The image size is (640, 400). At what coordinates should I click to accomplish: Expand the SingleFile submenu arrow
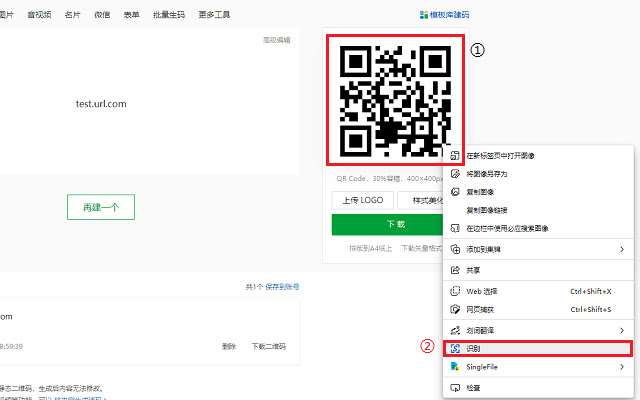[622, 367]
